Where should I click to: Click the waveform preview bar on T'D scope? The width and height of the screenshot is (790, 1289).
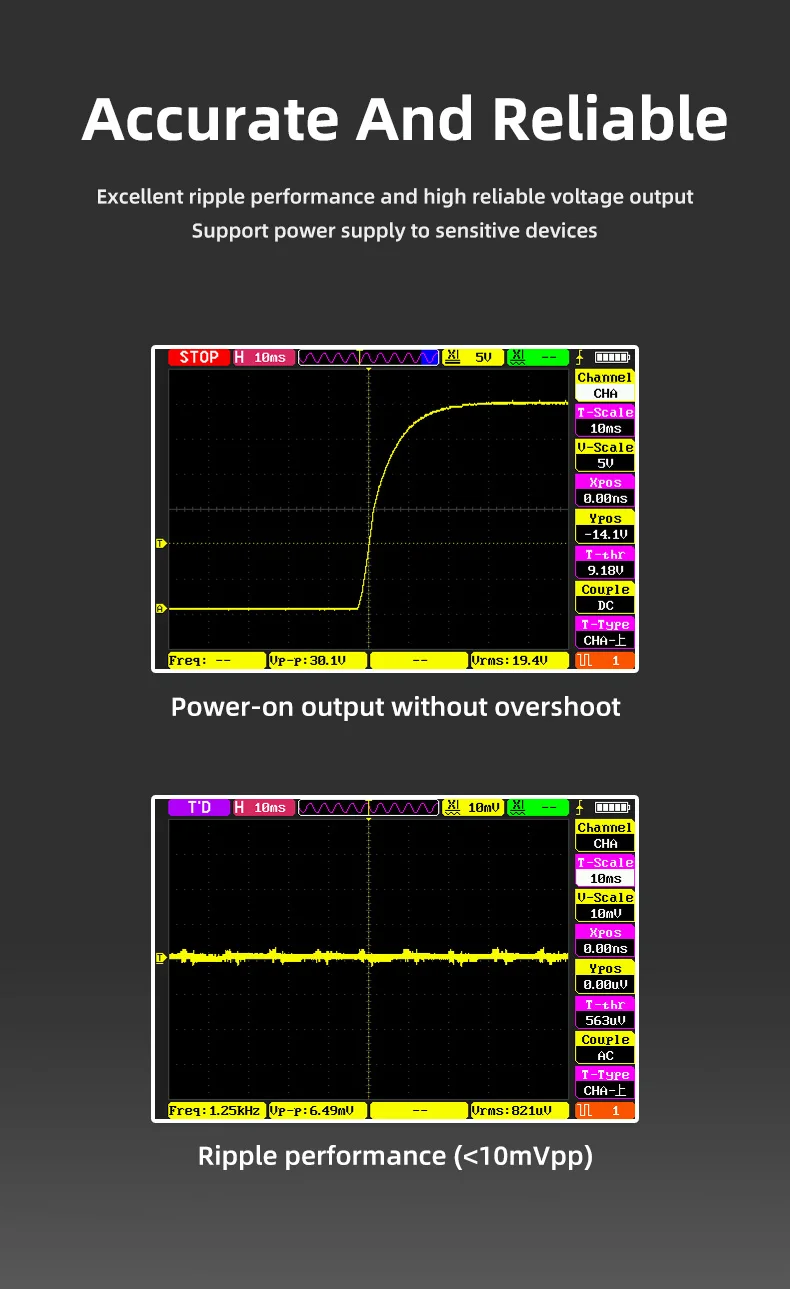pos(369,807)
